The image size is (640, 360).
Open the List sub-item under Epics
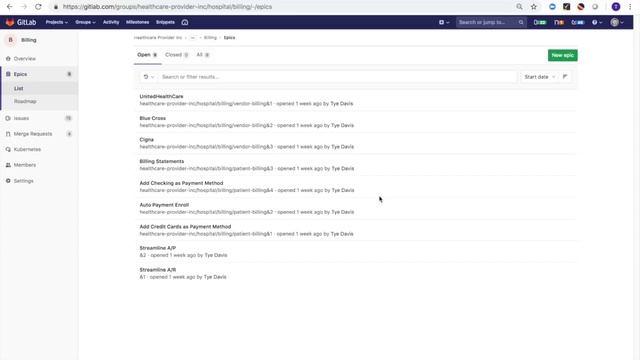19,88
